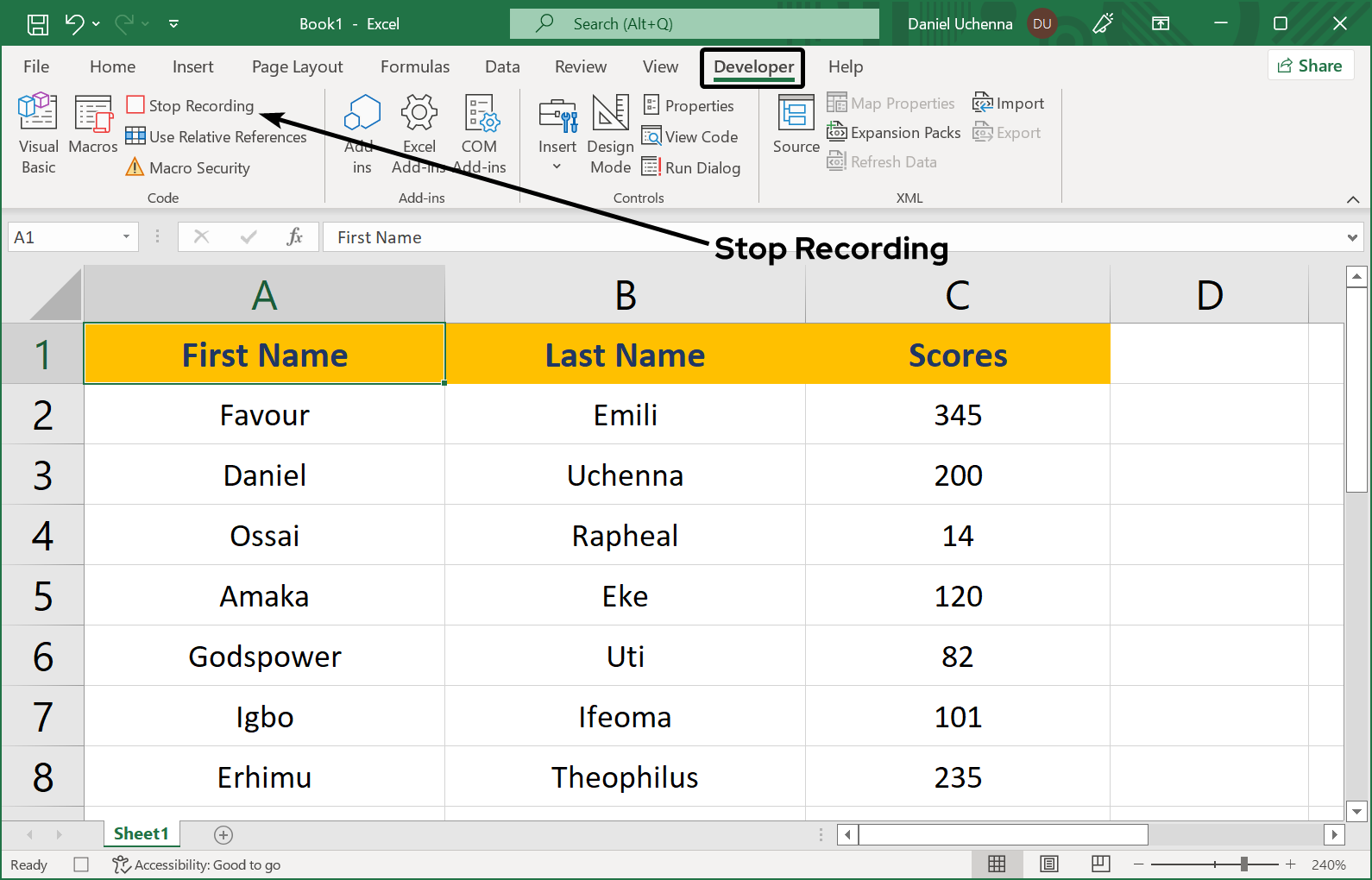Click the Share button
Image resolution: width=1372 pixels, height=880 pixels.
point(1310,66)
